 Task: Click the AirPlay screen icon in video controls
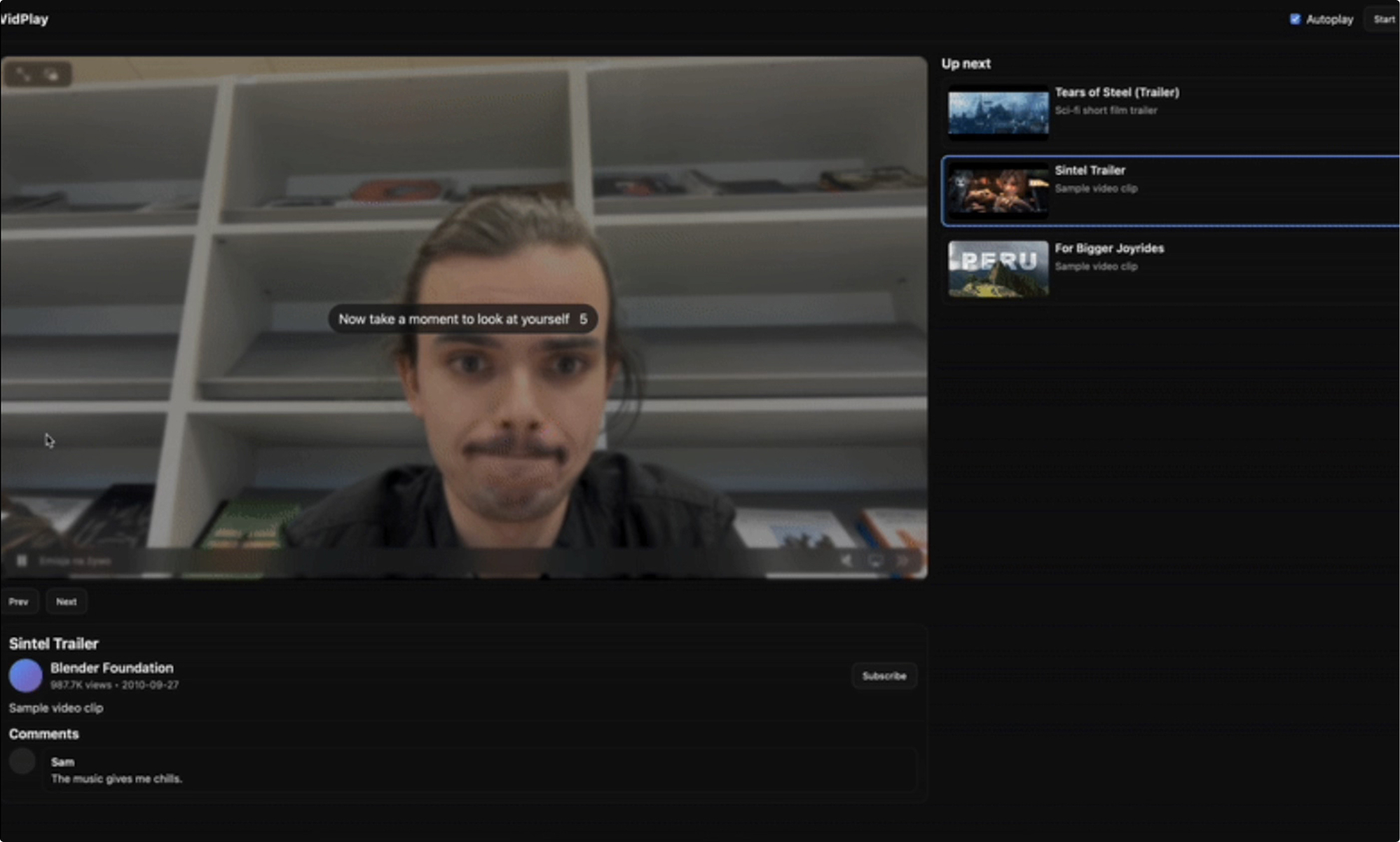875,560
